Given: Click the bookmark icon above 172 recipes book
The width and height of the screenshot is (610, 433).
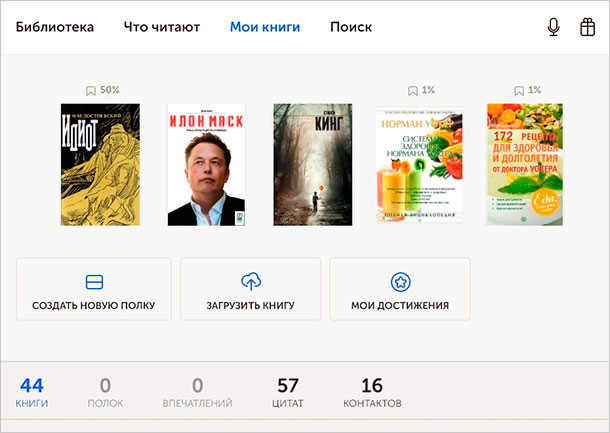Looking at the screenshot, I should tap(519, 91).
